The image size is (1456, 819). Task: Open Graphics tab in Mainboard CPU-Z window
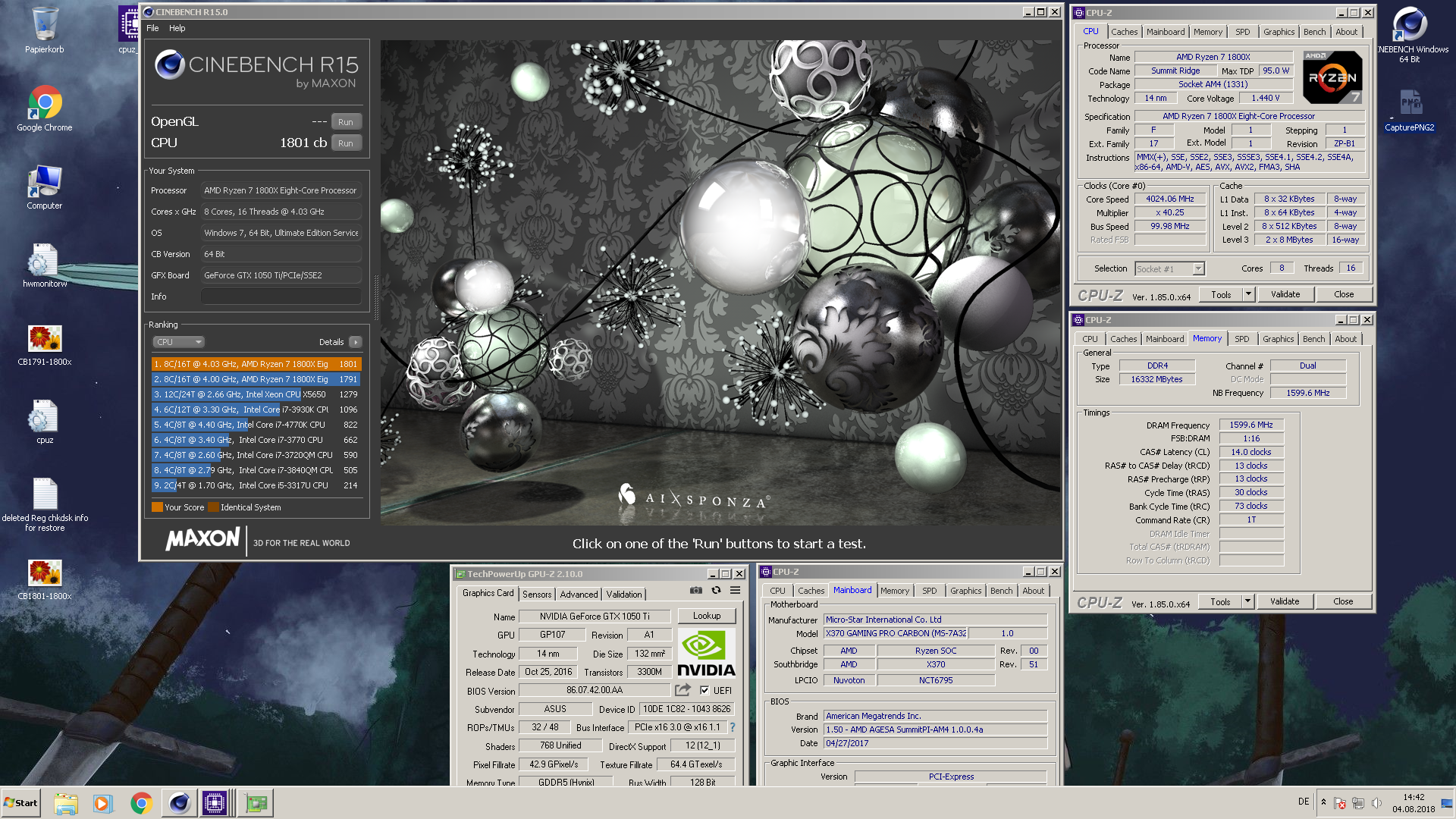coord(965,591)
